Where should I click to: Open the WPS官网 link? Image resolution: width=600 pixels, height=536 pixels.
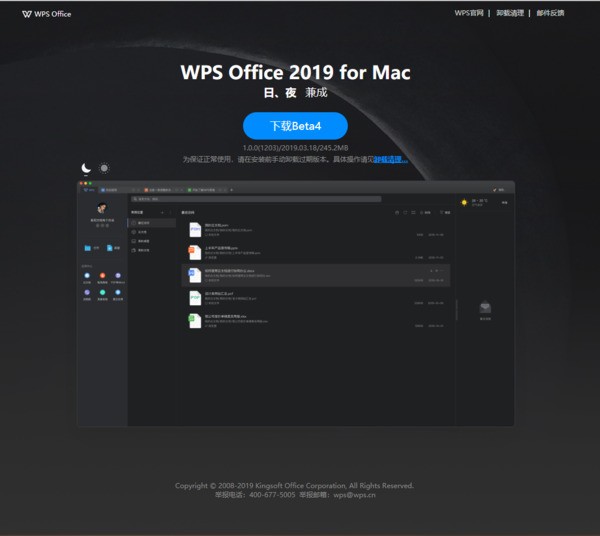pyautogui.click(x=469, y=13)
